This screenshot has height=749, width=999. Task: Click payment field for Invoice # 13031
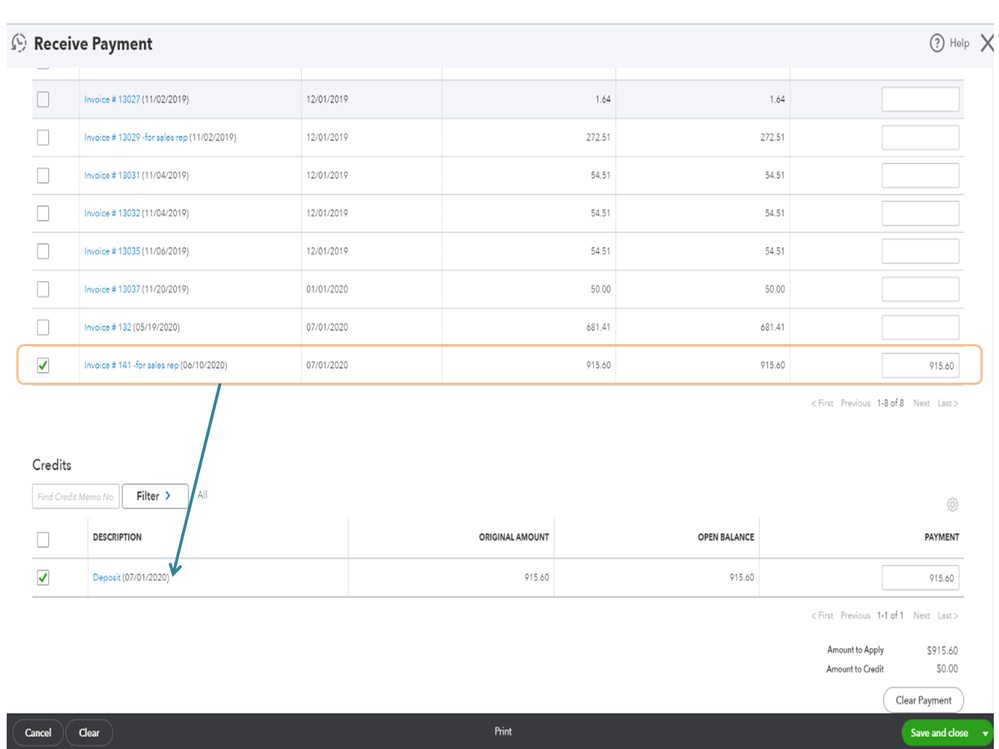click(x=920, y=175)
